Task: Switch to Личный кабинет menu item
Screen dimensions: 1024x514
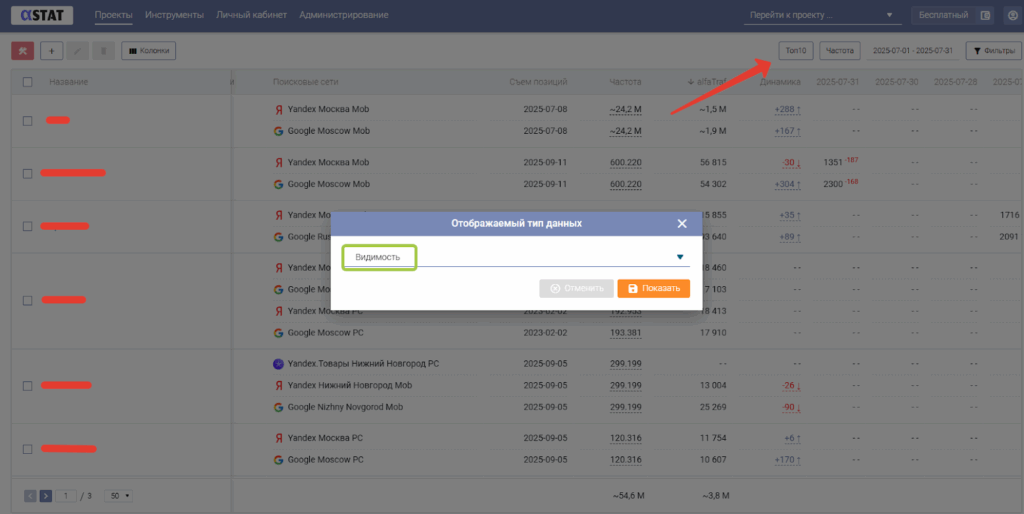Action: point(251,15)
